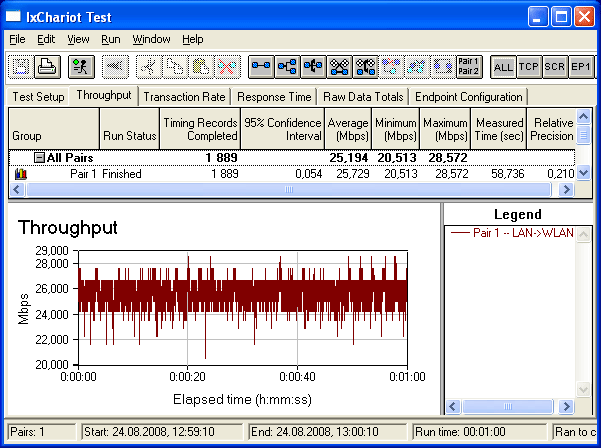Click the Relative Precision column header
Viewport: 601px width, 448px height.
click(x=551, y=129)
